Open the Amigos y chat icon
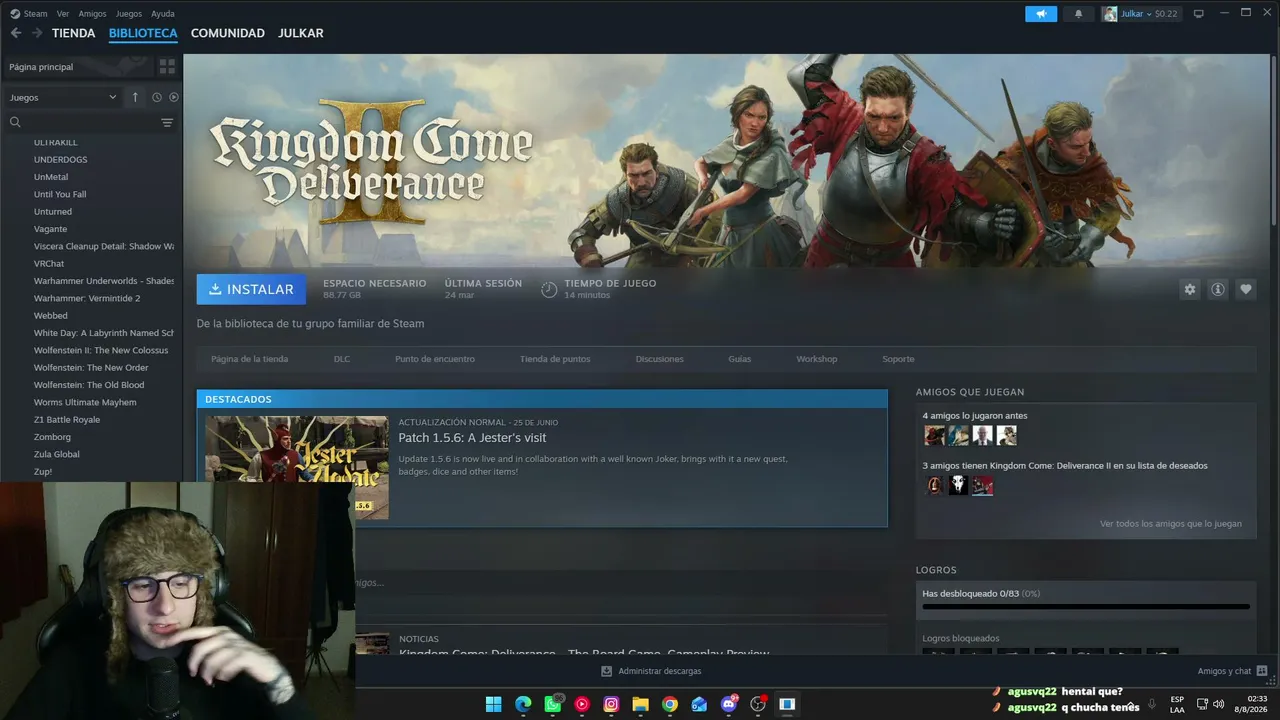 (1262, 671)
